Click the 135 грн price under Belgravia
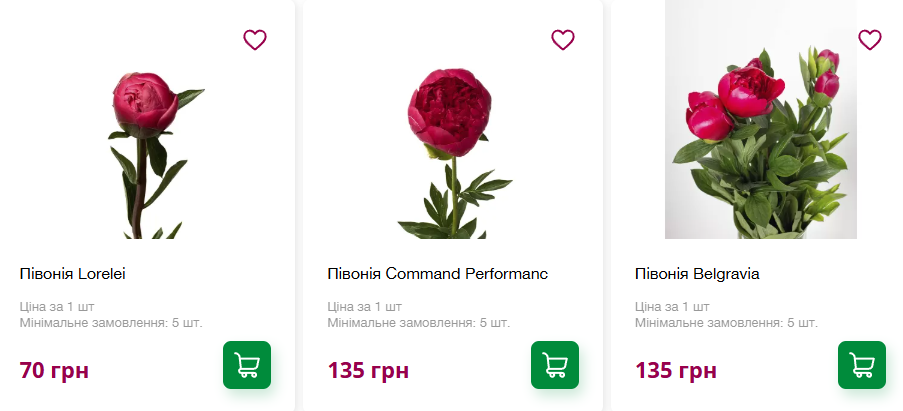 point(675,371)
